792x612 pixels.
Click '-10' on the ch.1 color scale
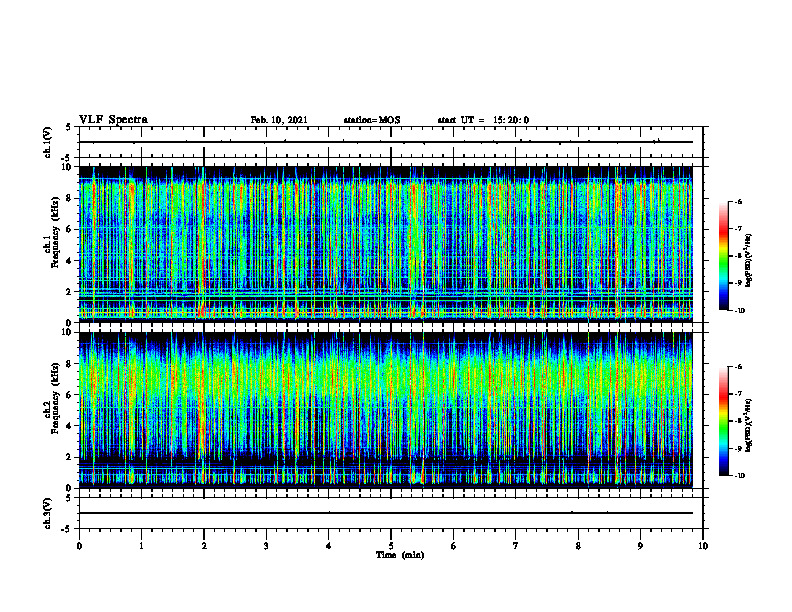[739, 311]
